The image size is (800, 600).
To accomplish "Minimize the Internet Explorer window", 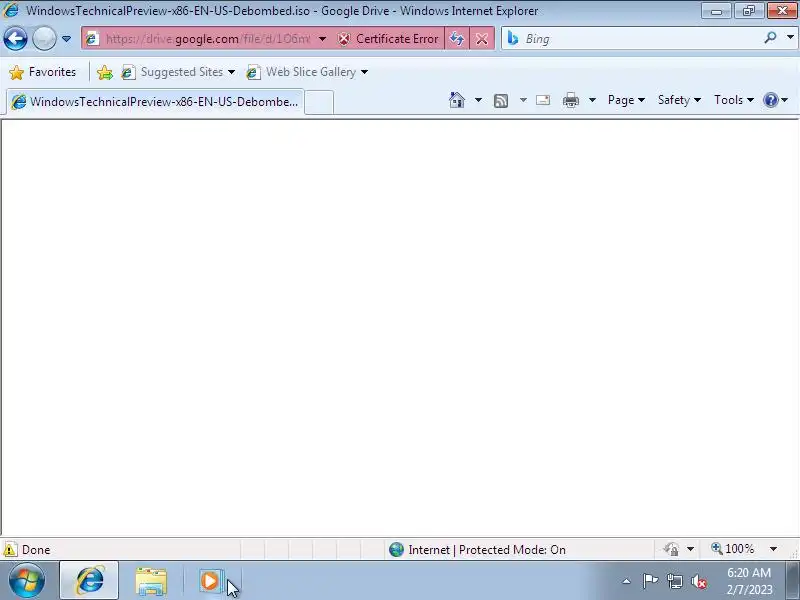I will pos(716,11).
